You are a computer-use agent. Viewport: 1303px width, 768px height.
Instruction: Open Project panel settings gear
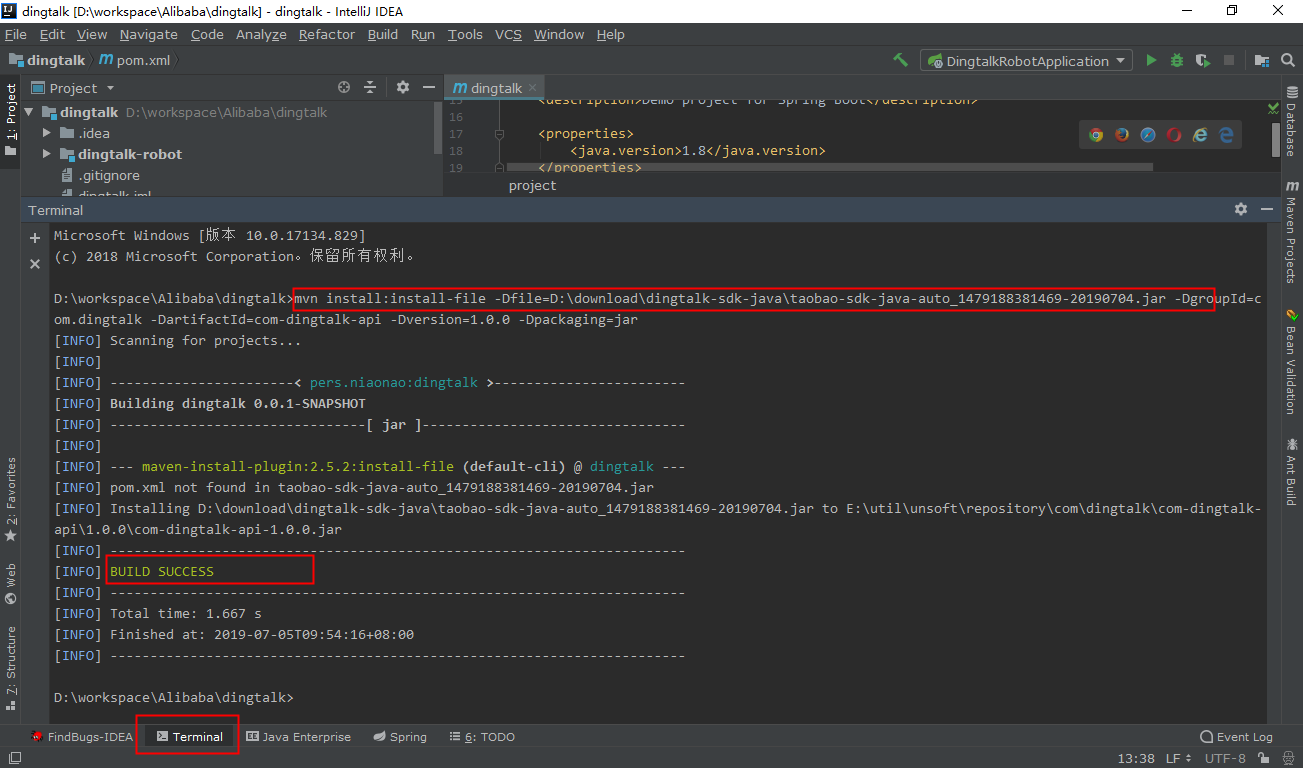click(403, 87)
